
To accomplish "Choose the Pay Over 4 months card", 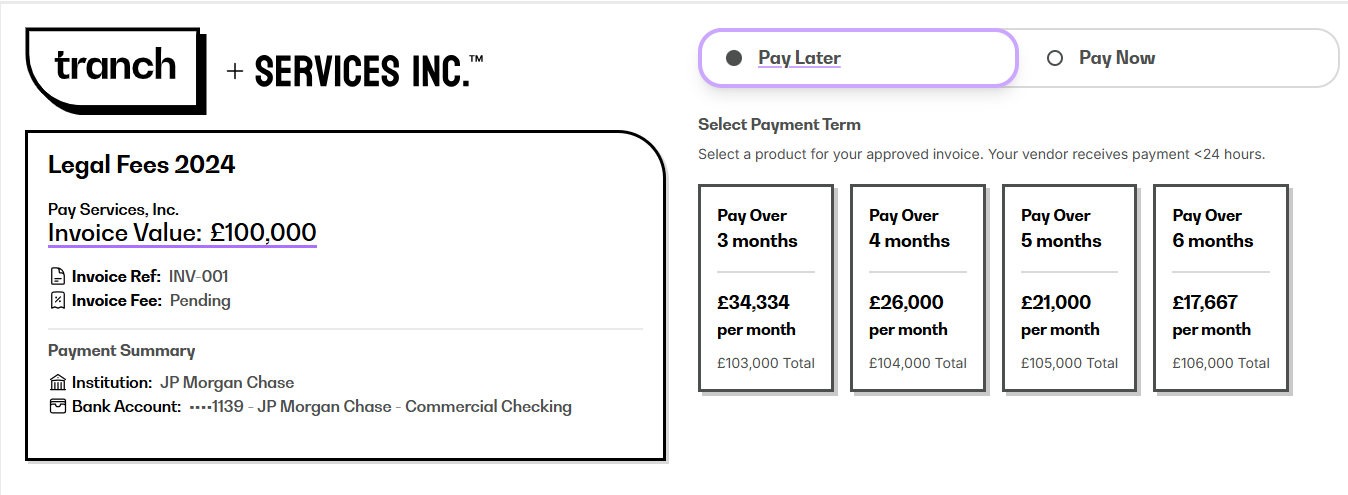I will coord(918,288).
